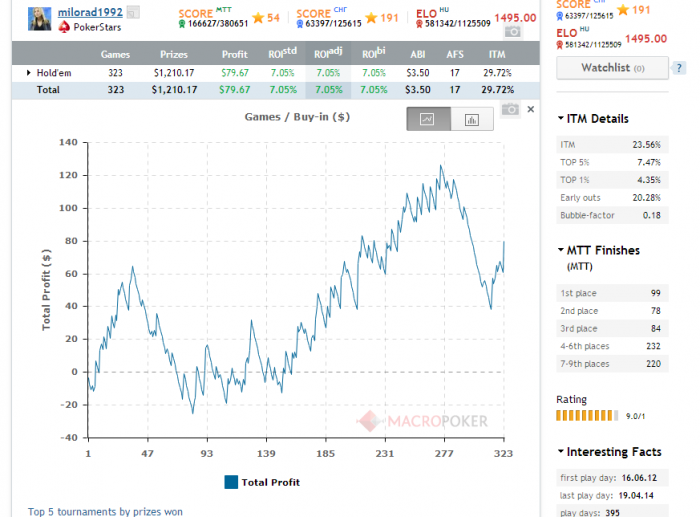Viewport: 700px width, 517px height.
Task: Collapse the ITM Details section
Action: [561, 118]
